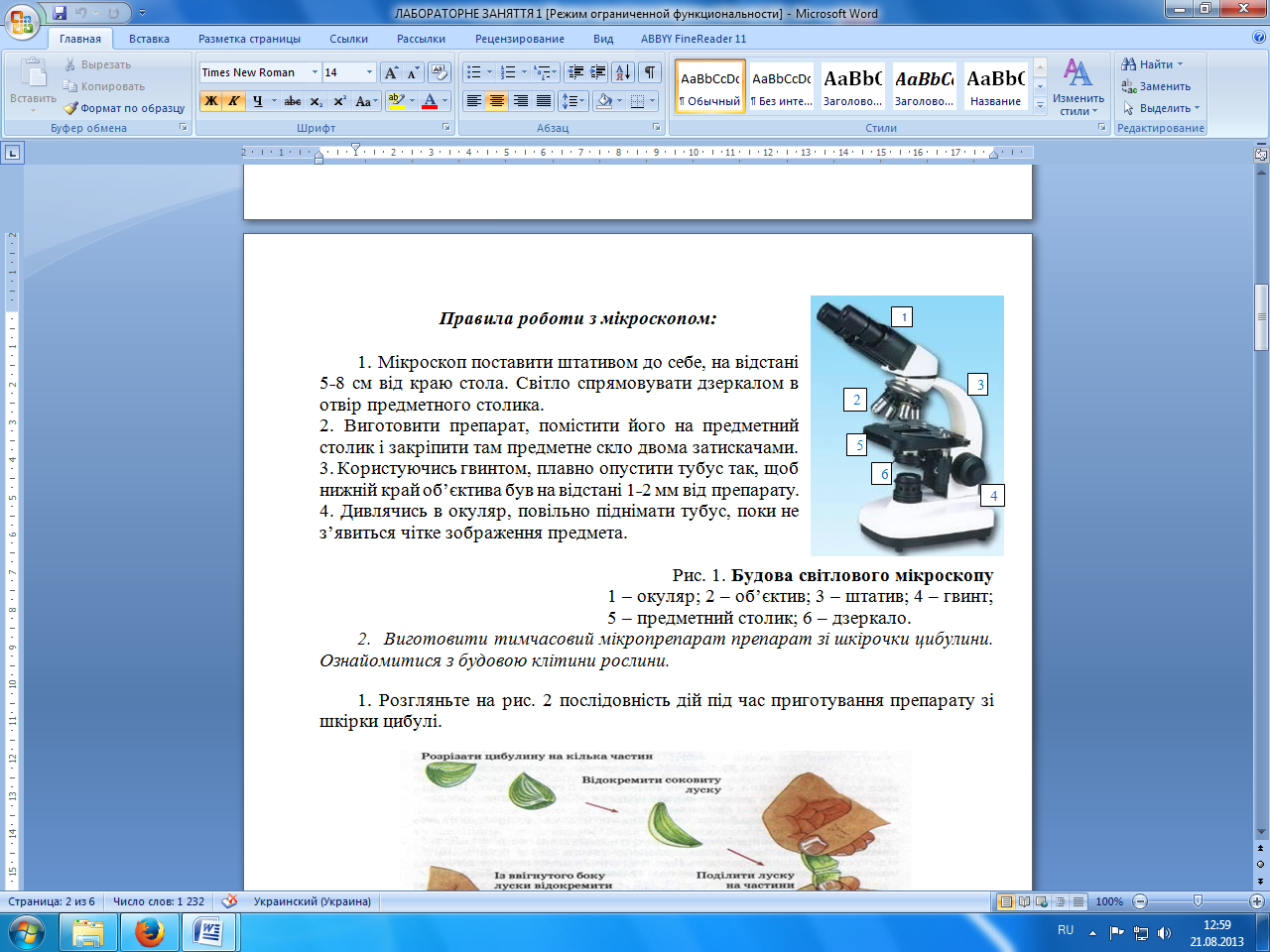Switch to Draft view
This screenshot has width=1270, height=952.
tap(1078, 901)
